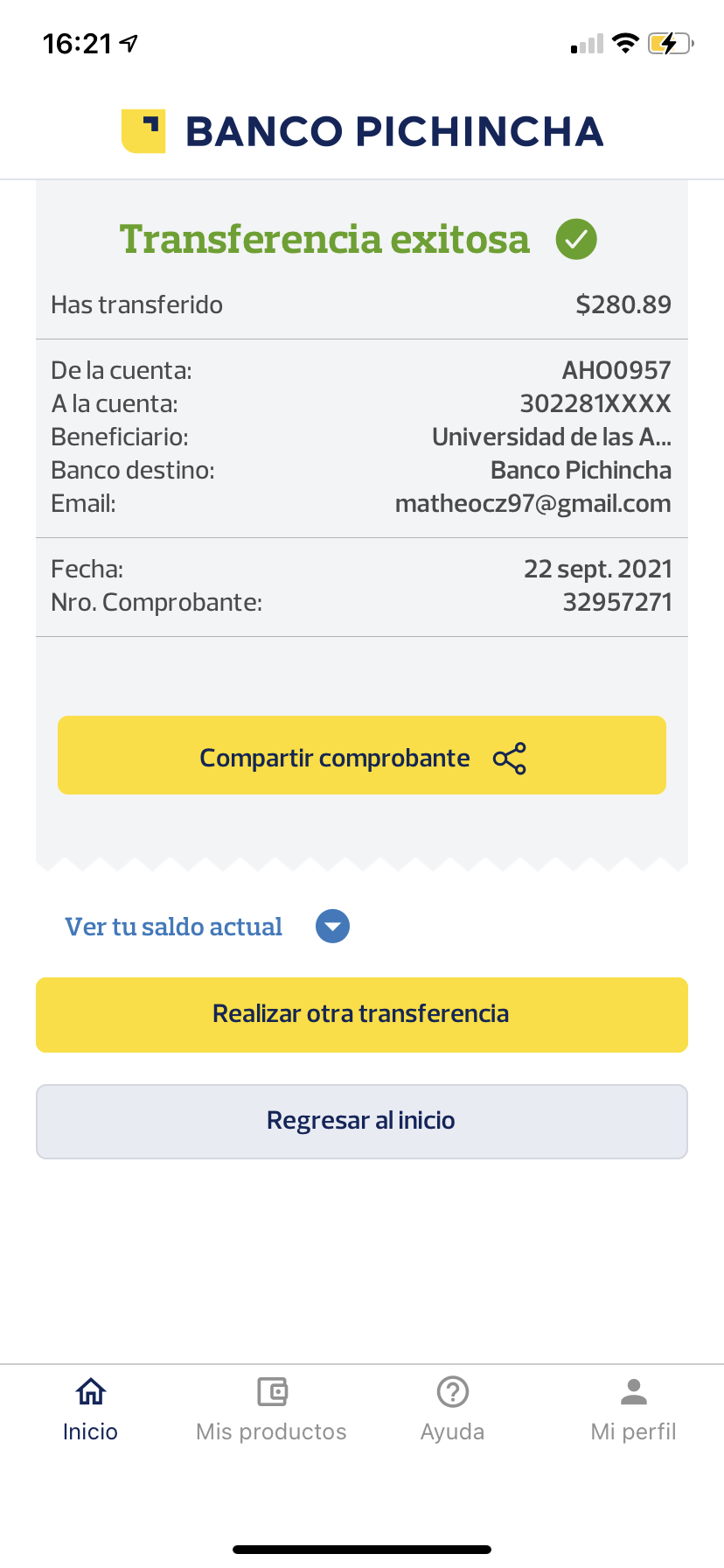Tap the Mi perfil person icon
The width and height of the screenshot is (724, 1568).
(634, 1390)
